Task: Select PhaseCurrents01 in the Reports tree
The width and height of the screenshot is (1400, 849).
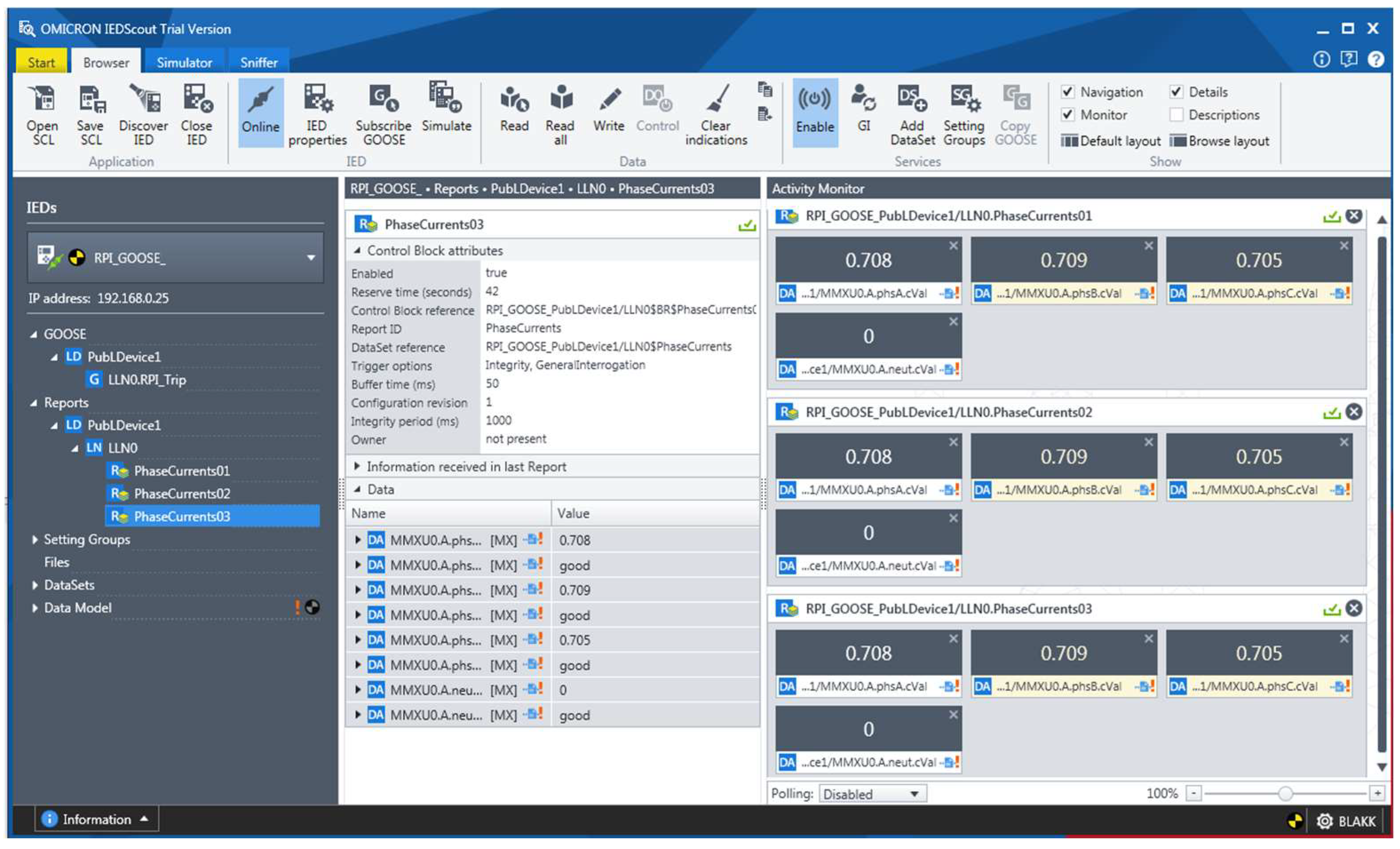Action: tap(182, 471)
